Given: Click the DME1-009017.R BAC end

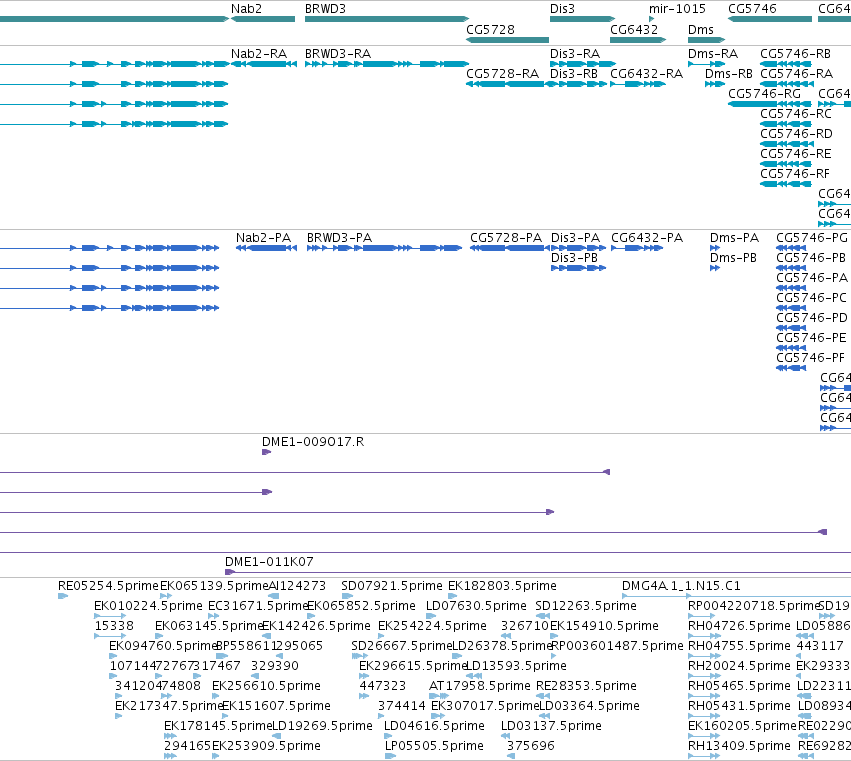Looking at the screenshot, I should pyautogui.click(x=266, y=452).
